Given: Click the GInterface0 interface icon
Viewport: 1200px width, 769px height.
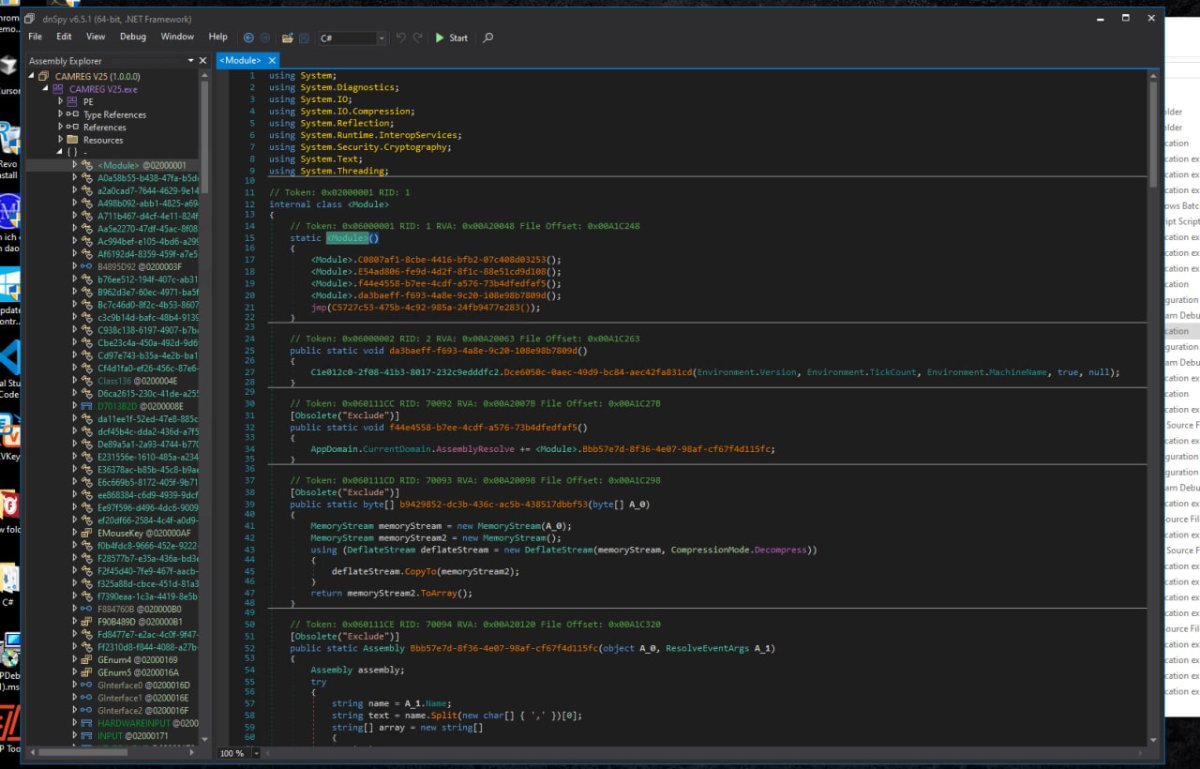Looking at the screenshot, I should click(87, 685).
